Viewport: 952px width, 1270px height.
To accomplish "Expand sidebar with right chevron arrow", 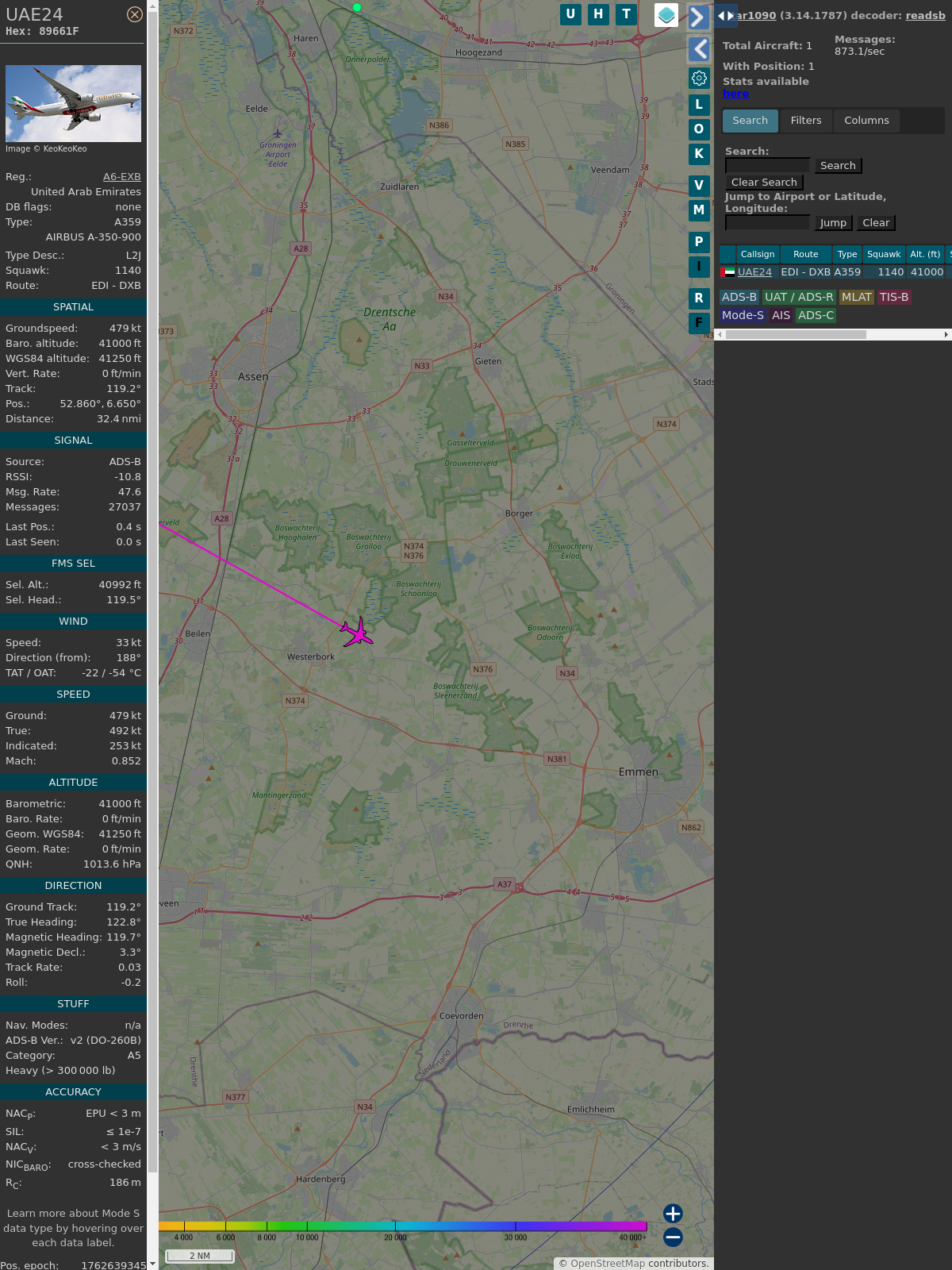I will 698,17.
